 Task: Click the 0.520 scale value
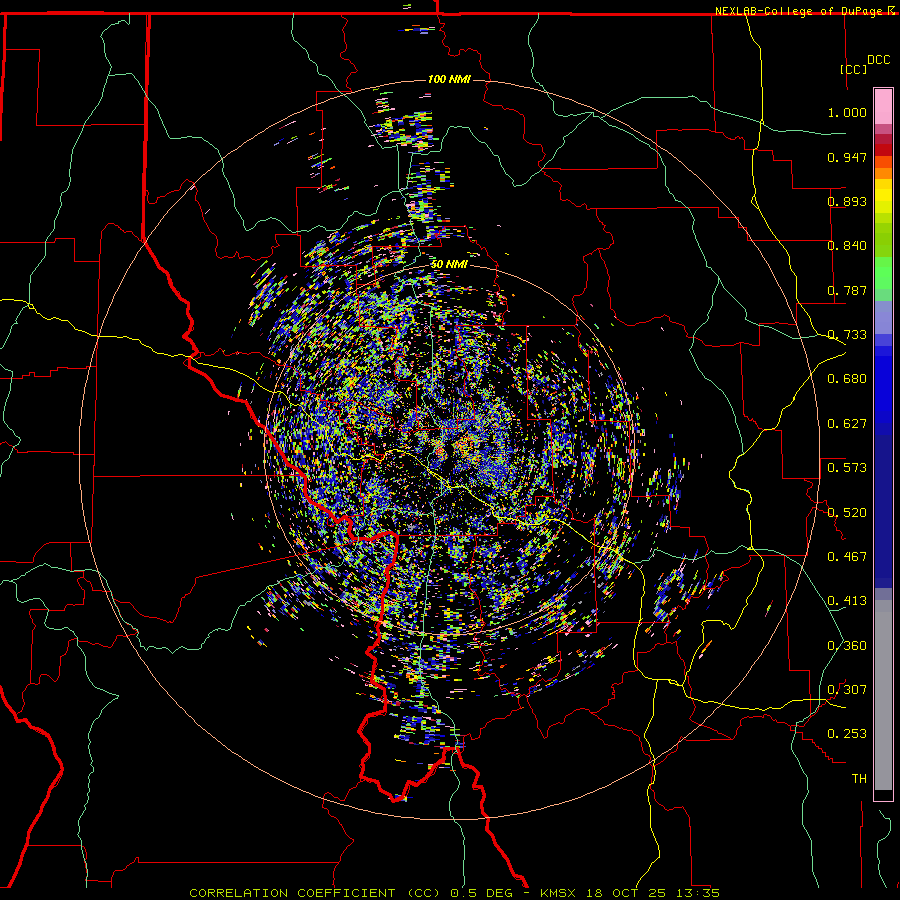847,513
